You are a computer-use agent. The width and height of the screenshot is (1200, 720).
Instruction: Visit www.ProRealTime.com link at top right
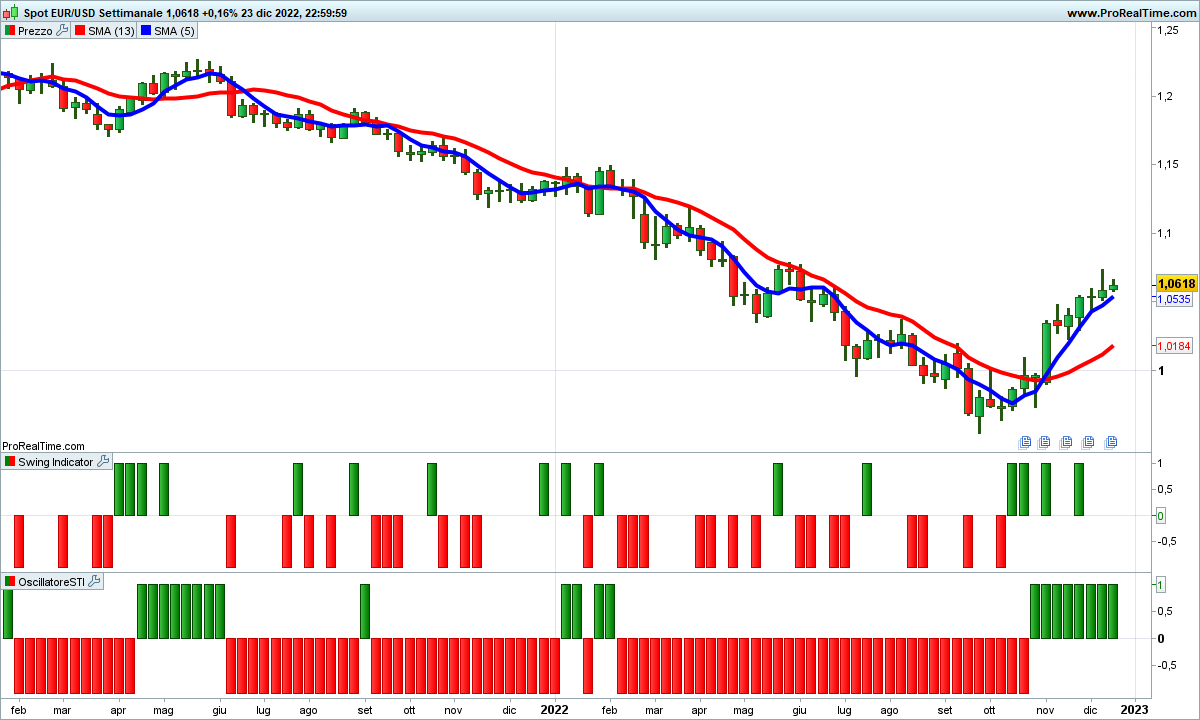pyautogui.click(x=1131, y=13)
